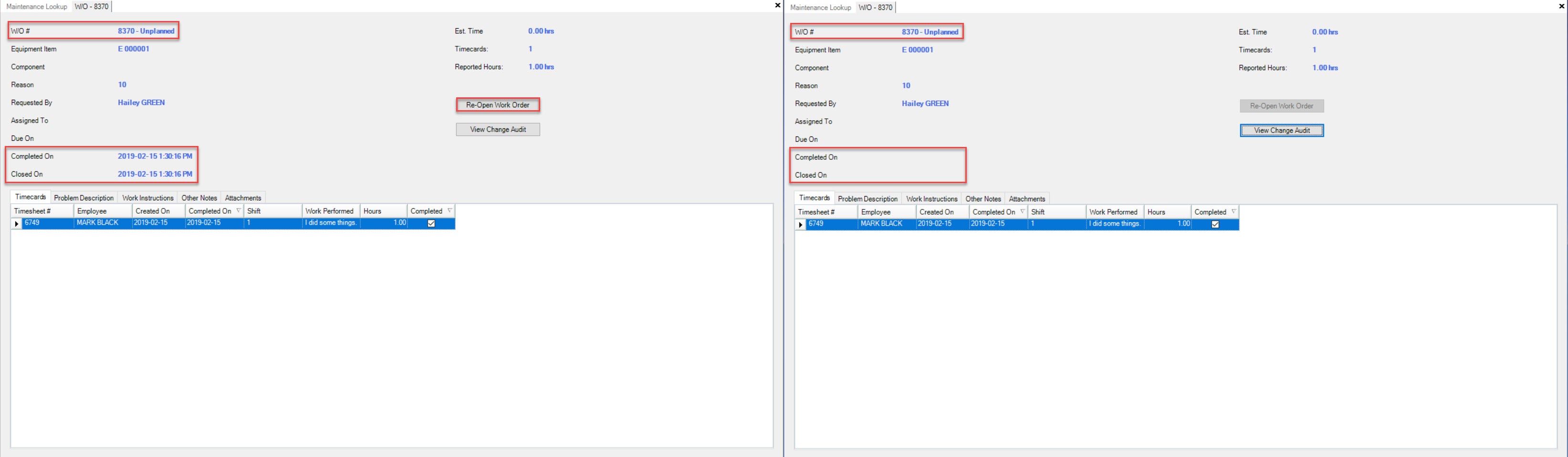Click Est. Time 0.00 hrs in left window
Screen dimensions: 1568x457
tap(541, 31)
